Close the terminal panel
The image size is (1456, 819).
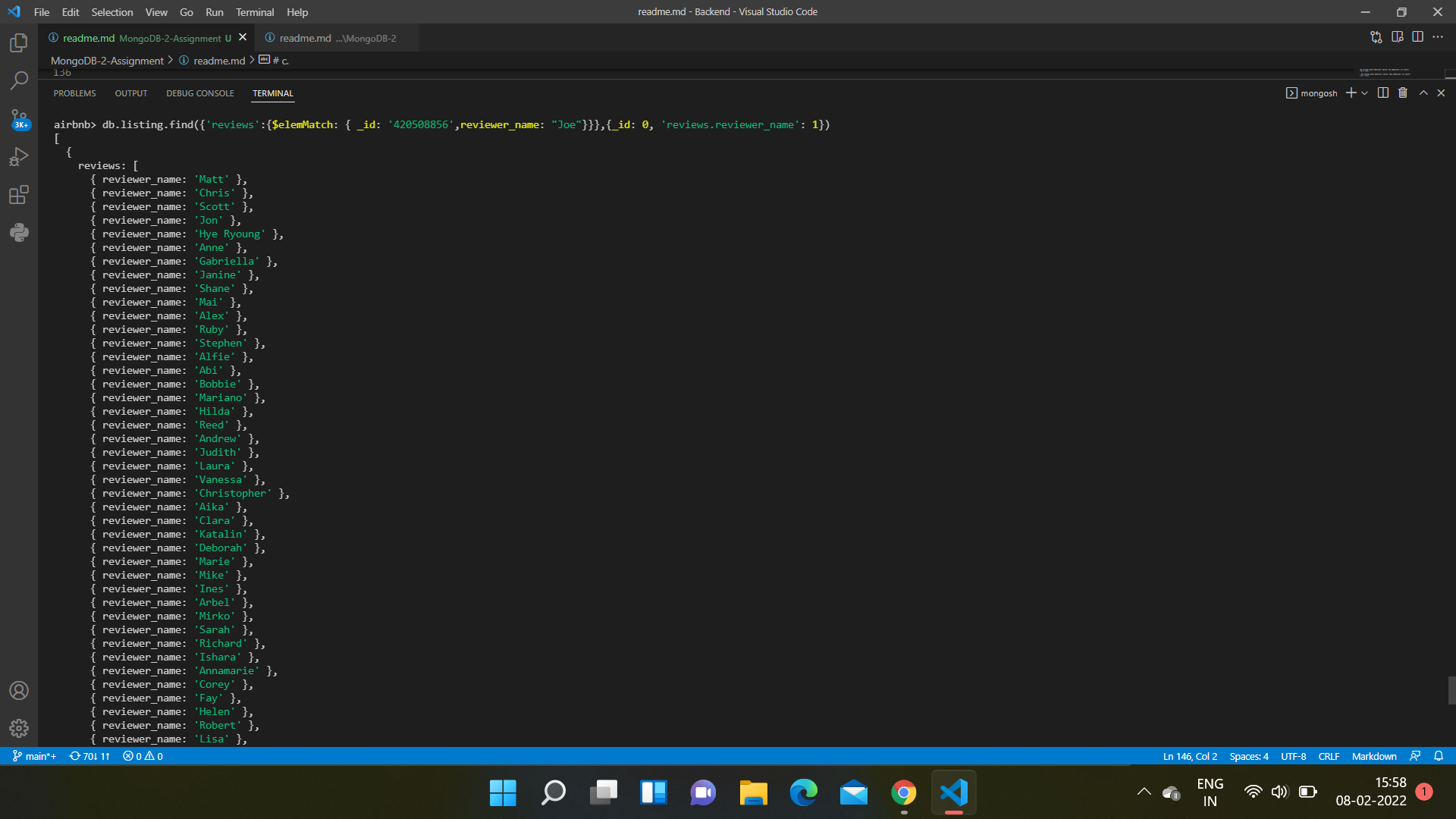[x=1442, y=93]
